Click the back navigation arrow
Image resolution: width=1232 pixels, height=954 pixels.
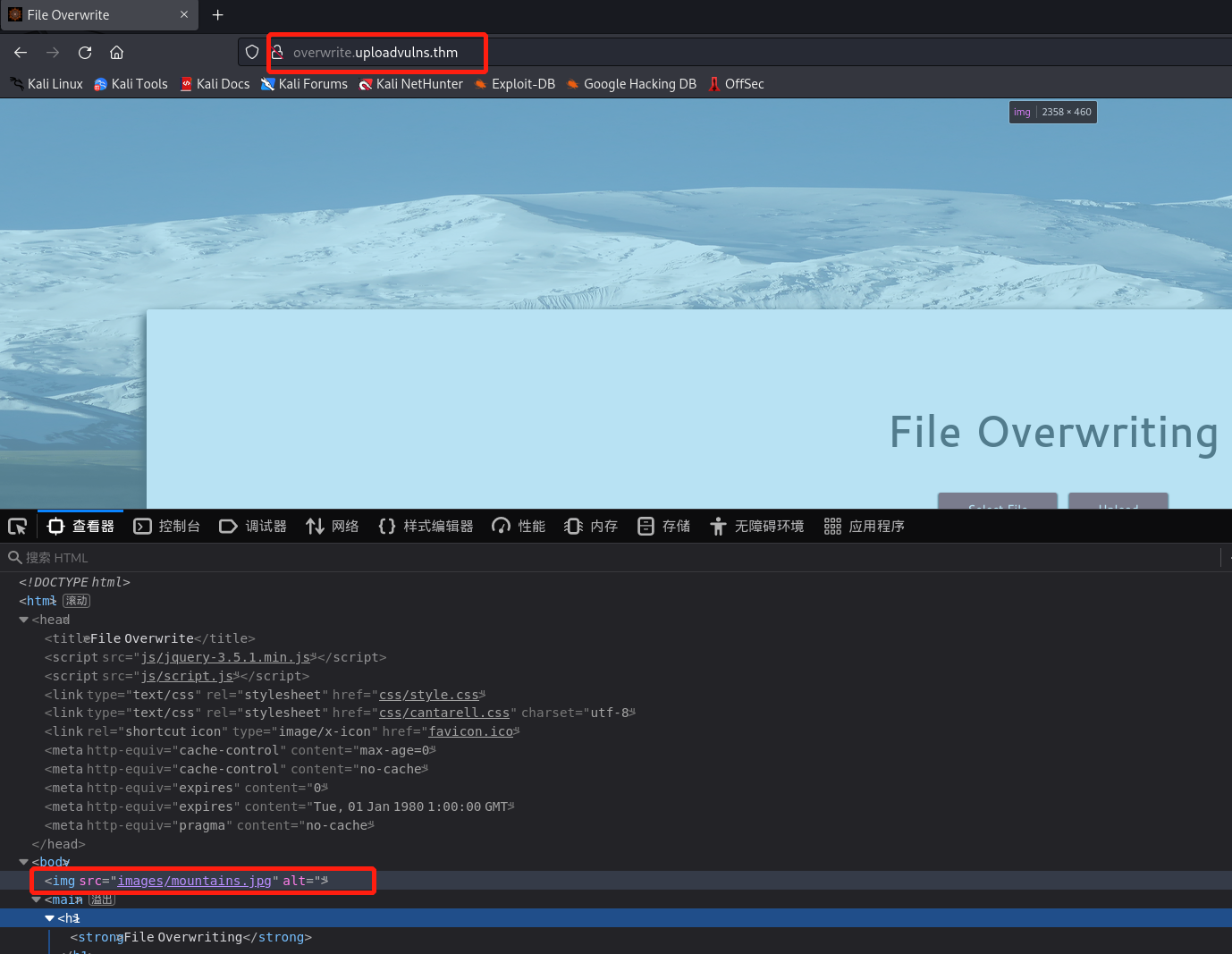tap(21, 53)
